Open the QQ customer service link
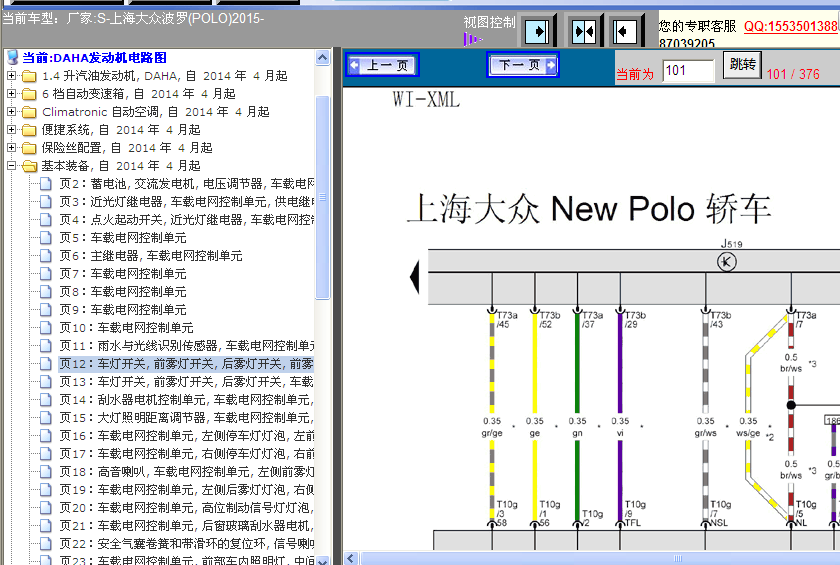Viewport: 840px width, 565px height. click(791, 26)
